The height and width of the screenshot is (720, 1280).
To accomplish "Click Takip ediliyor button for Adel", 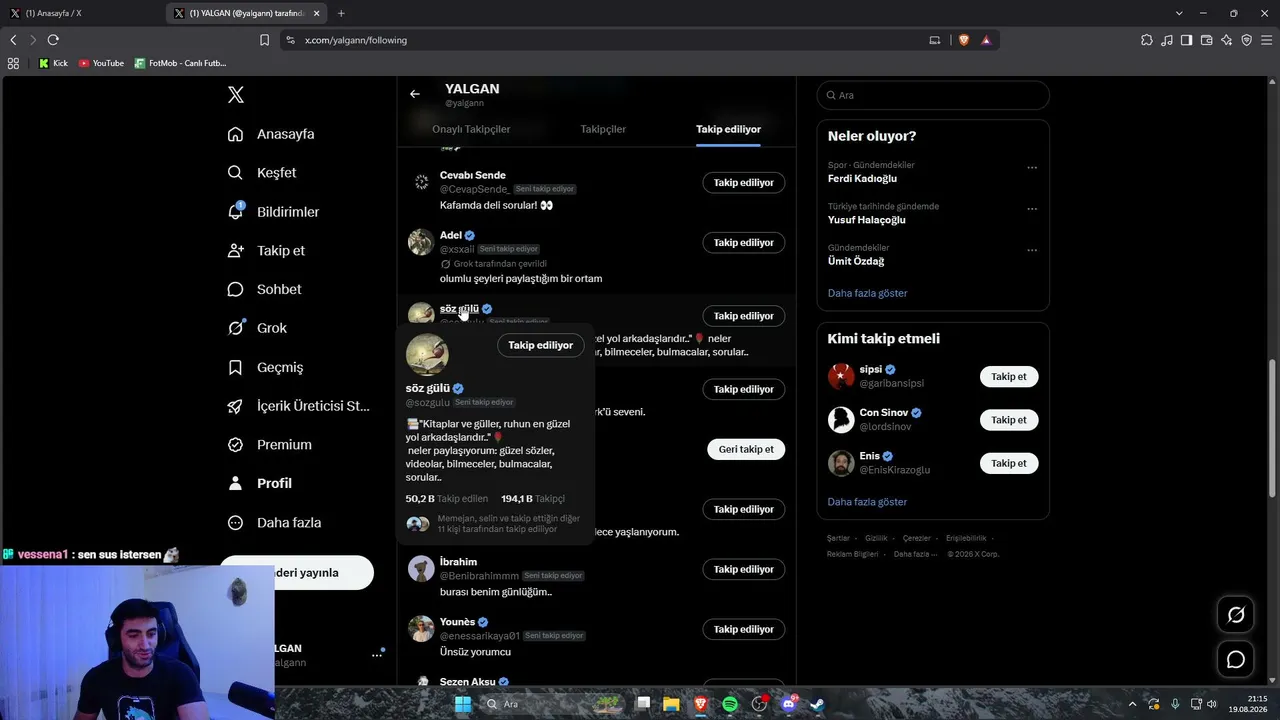I will (x=744, y=243).
